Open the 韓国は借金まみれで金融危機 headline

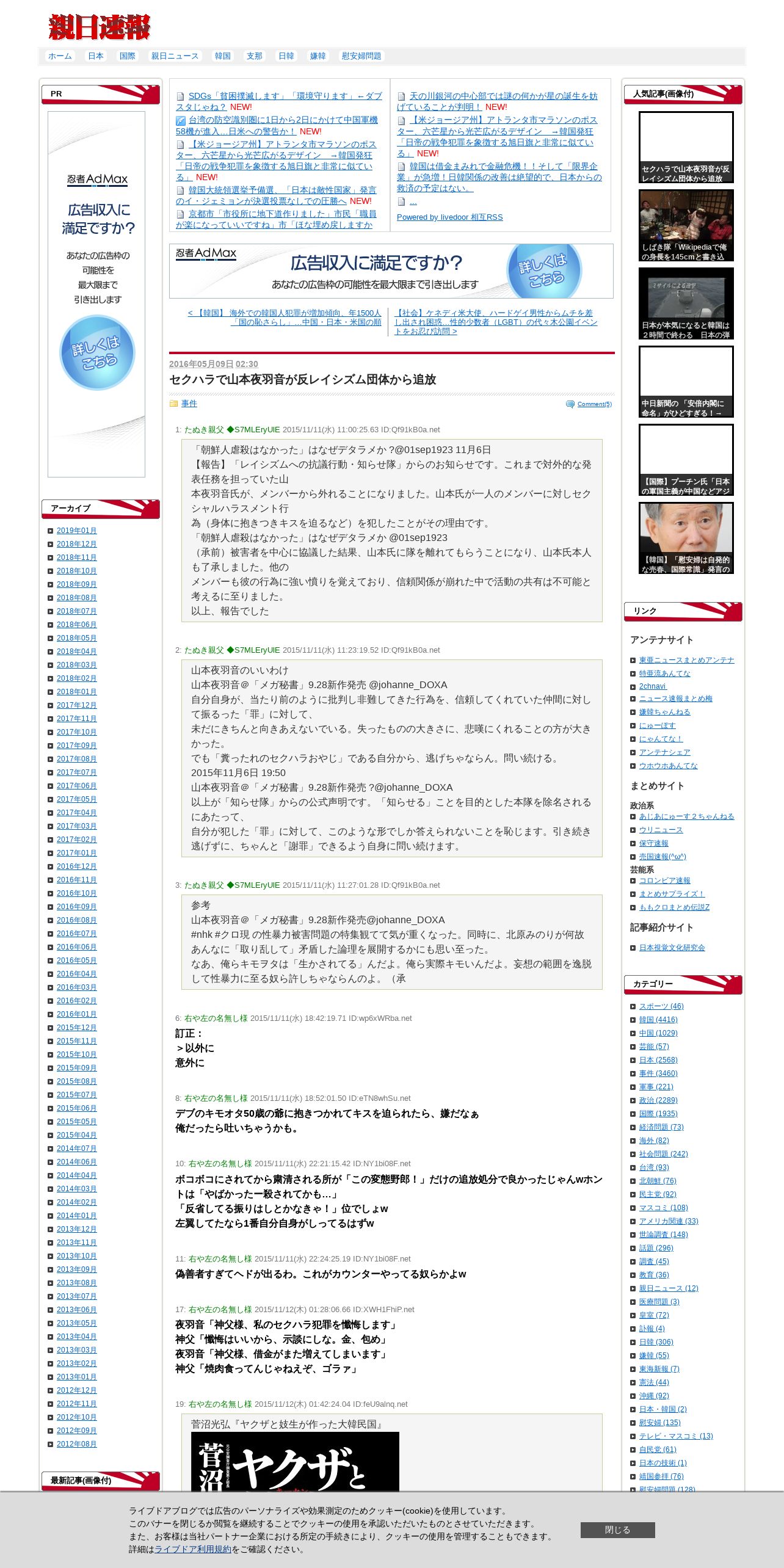coord(499,177)
